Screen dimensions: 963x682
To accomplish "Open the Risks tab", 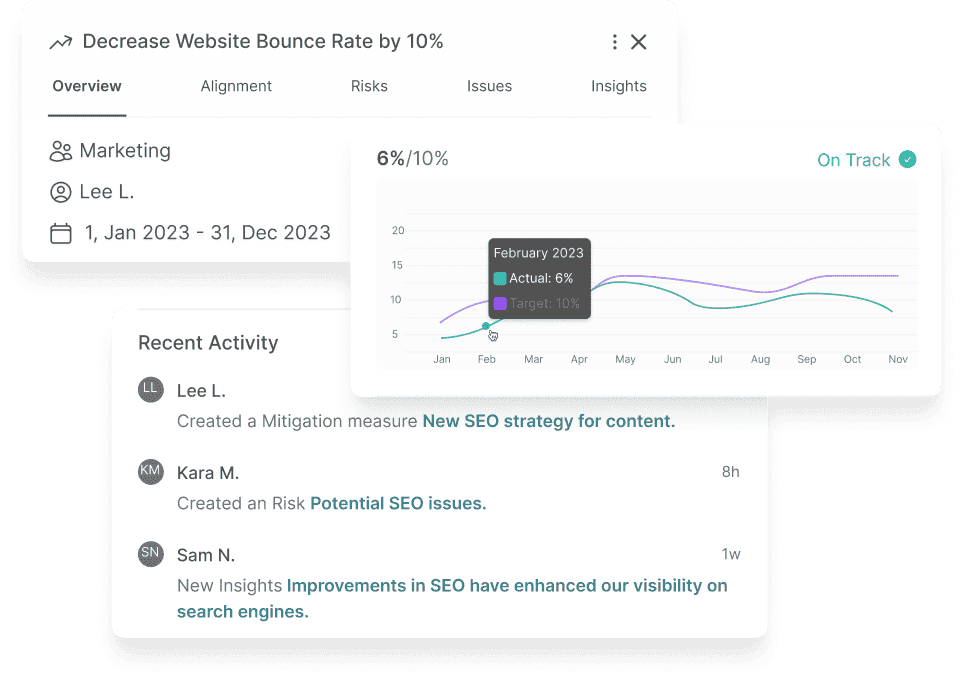I will click(x=369, y=86).
